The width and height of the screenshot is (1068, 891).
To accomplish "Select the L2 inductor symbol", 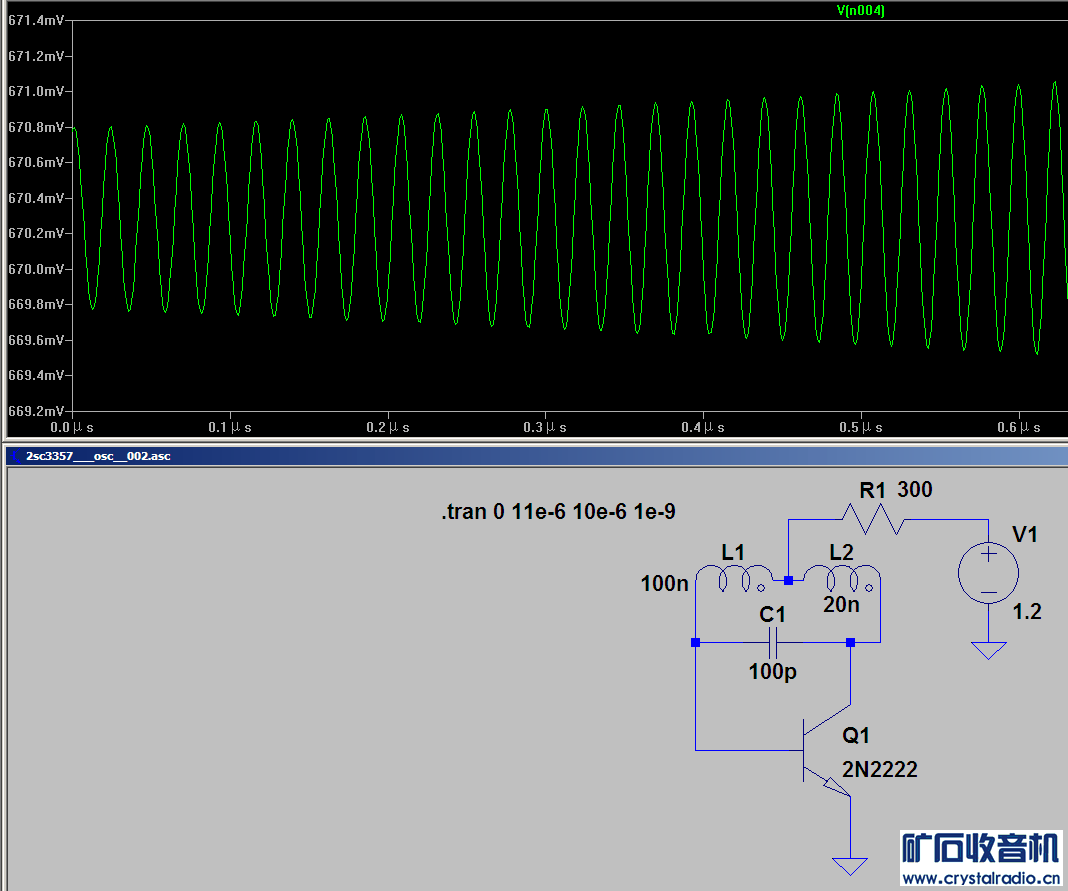I will pyautogui.click(x=841, y=578).
